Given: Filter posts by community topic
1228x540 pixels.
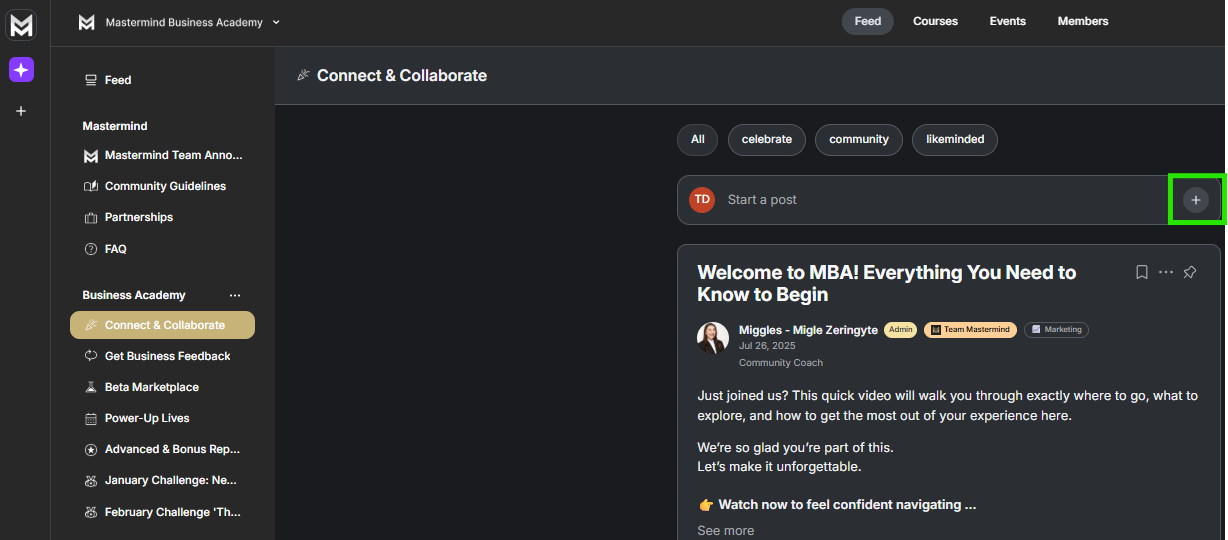Looking at the screenshot, I should (x=859, y=139).
